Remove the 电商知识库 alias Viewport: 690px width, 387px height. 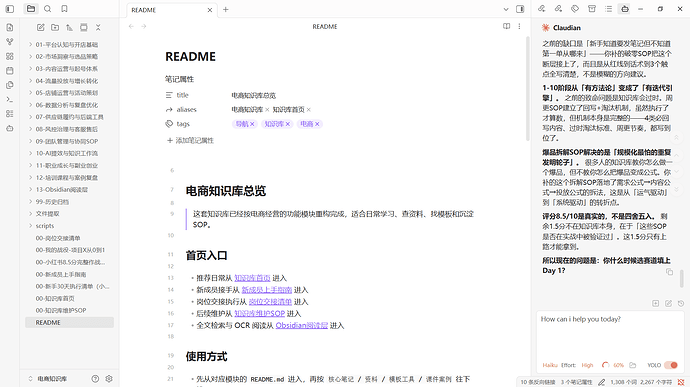(267, 110)
